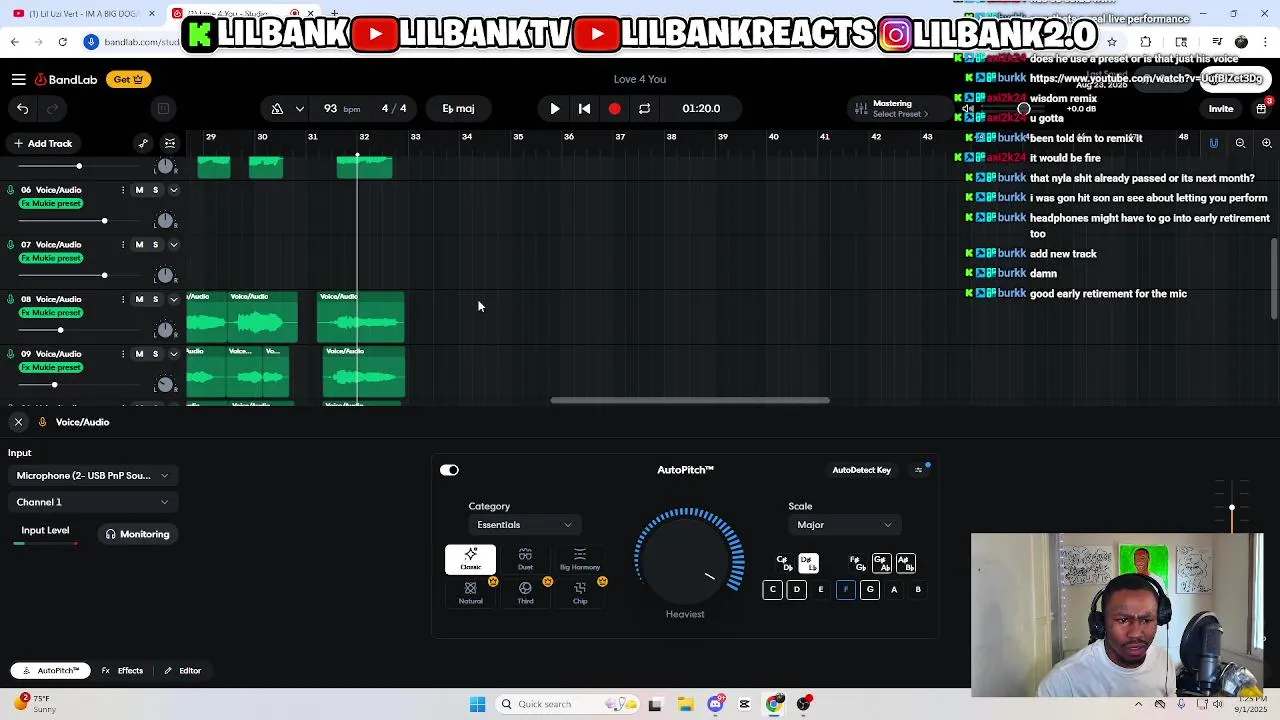The width and height of the screenshot is (1280, 720).
Task: Open the Eb maj key selector
Action: click(458, 108)
